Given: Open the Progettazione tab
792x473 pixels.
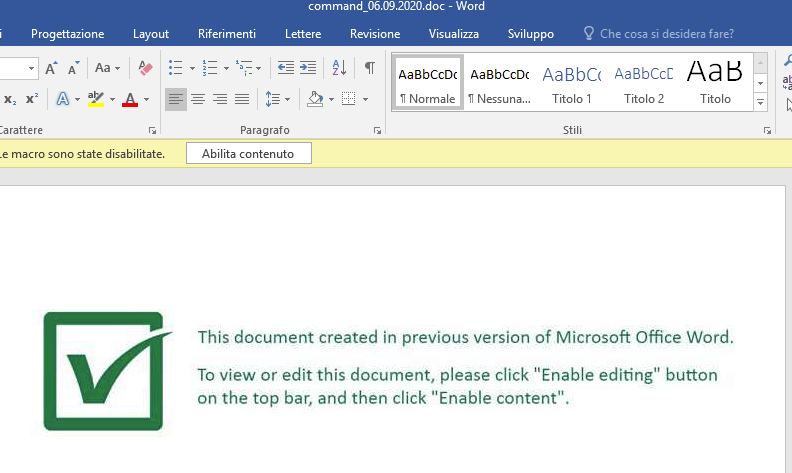Looking at the screenshot, I should [x=68, y=34].
